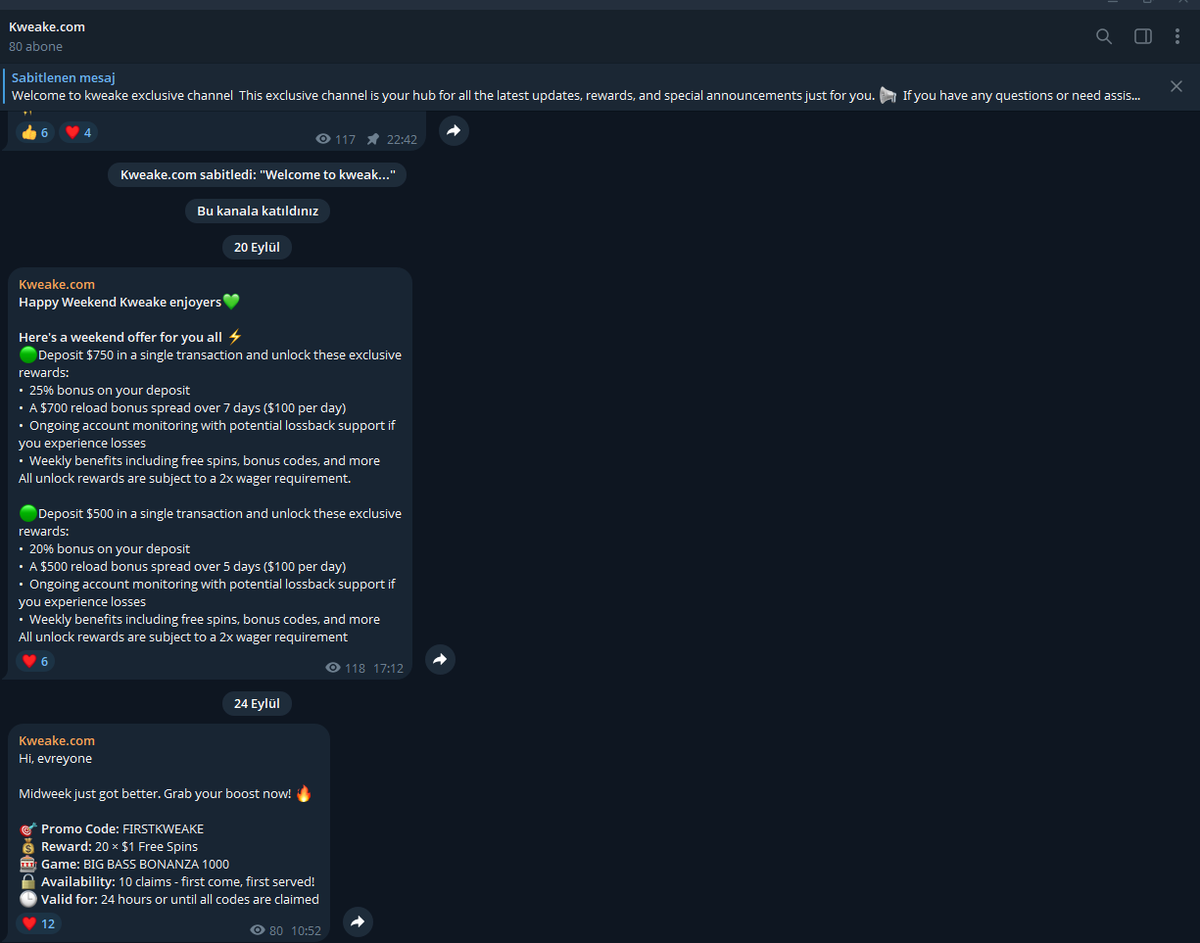This screenshot has width=1200, height=943.
Task: Click the '118' view count at 17:12
Action: coord(346,668)
